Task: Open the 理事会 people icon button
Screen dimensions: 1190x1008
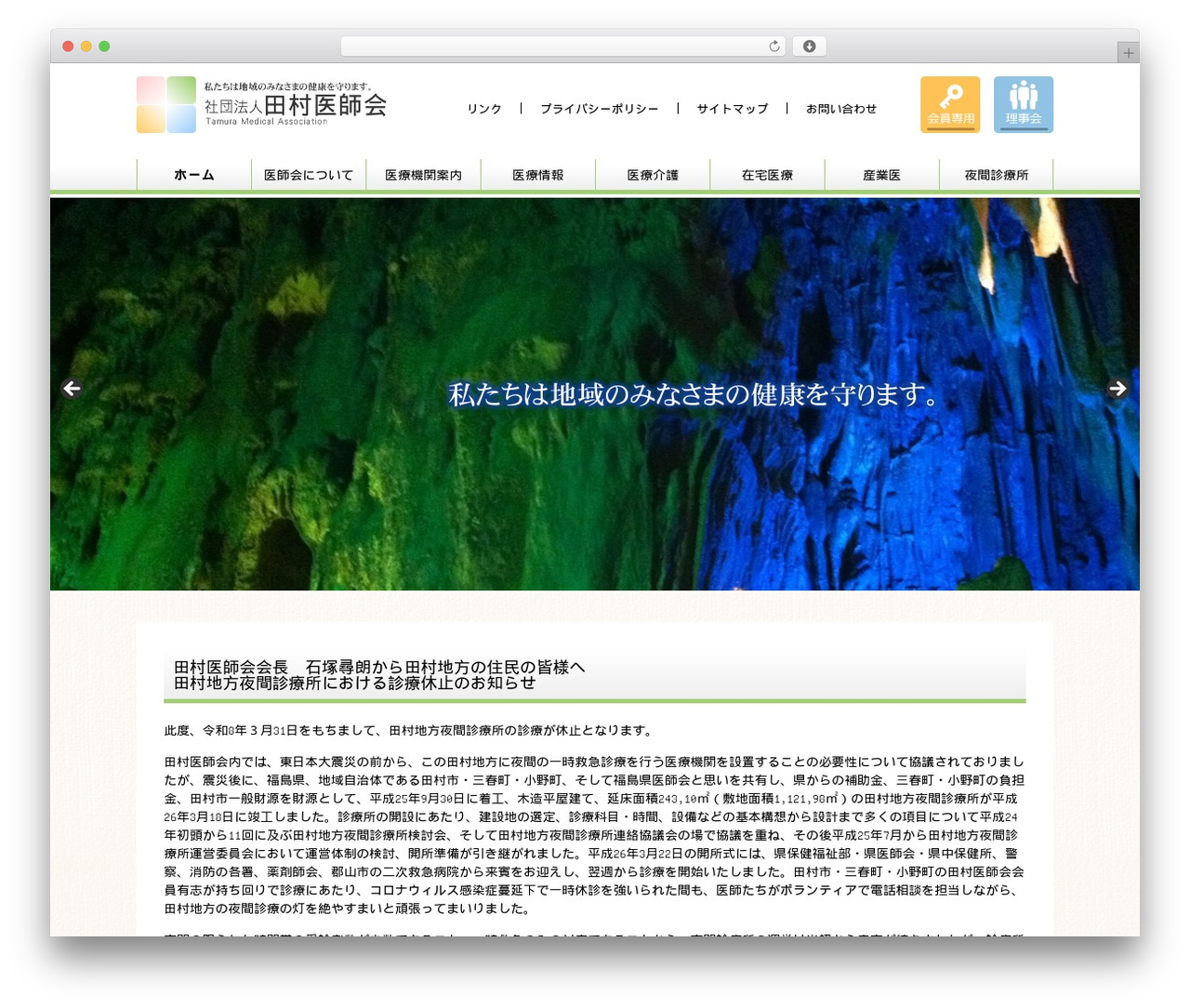Action: pos(1024,104)
